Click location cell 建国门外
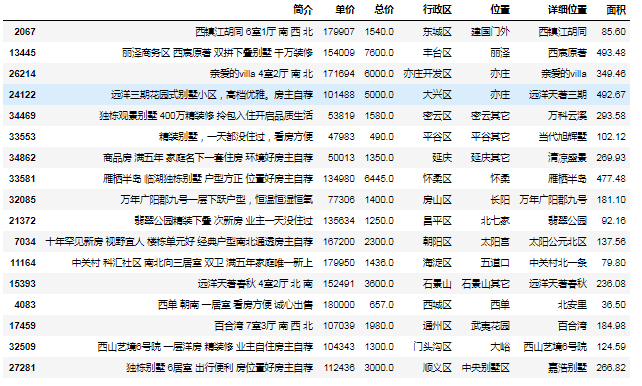This screenshot has height=386, width=642. 490,32
